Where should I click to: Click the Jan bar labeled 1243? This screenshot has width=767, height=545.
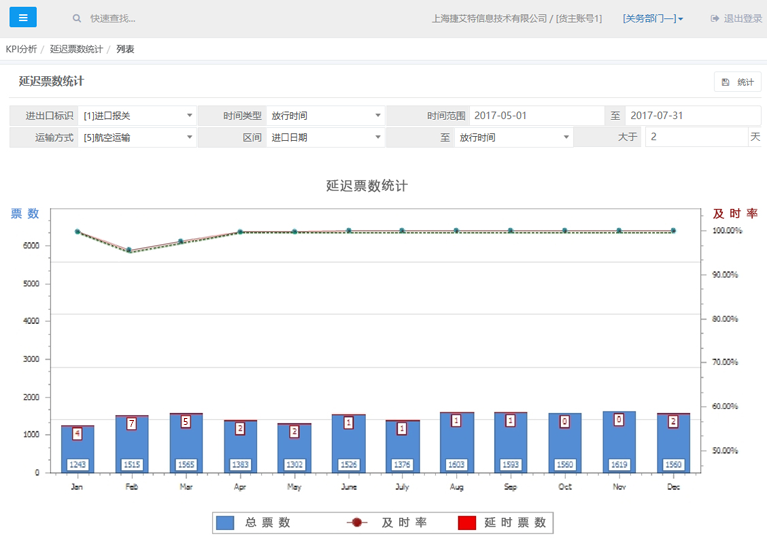(x=77, y=449)
